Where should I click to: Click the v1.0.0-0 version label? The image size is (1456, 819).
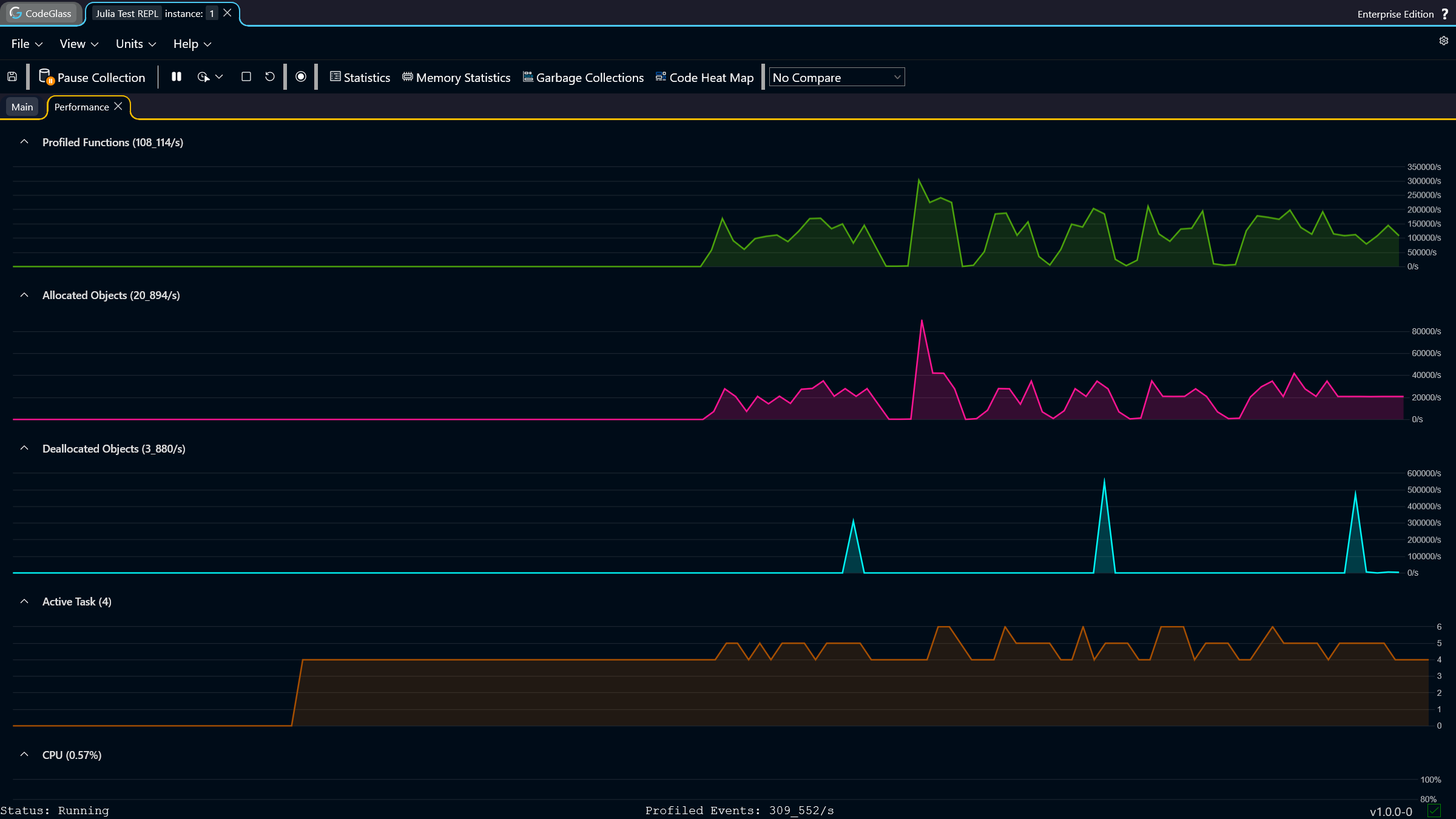(1391, 812)
